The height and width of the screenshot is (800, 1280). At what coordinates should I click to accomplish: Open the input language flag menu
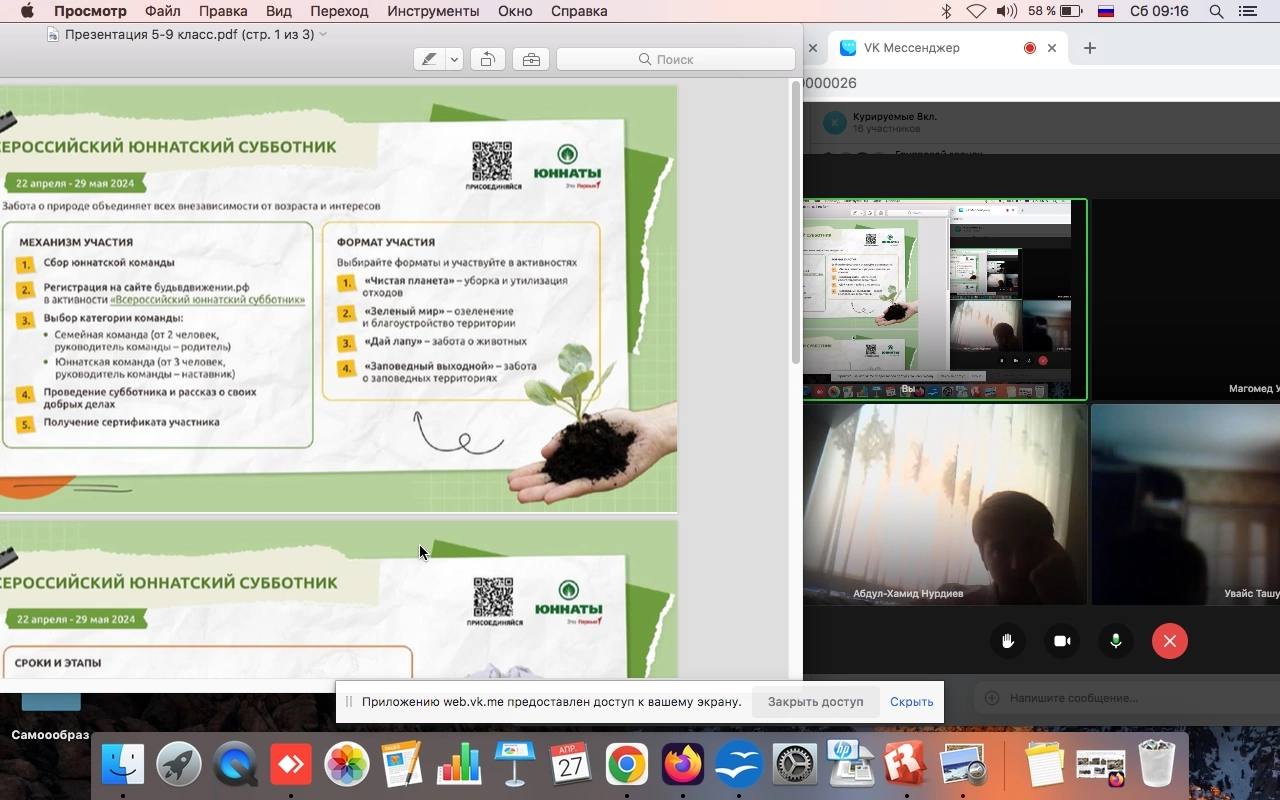(1106, 11)
